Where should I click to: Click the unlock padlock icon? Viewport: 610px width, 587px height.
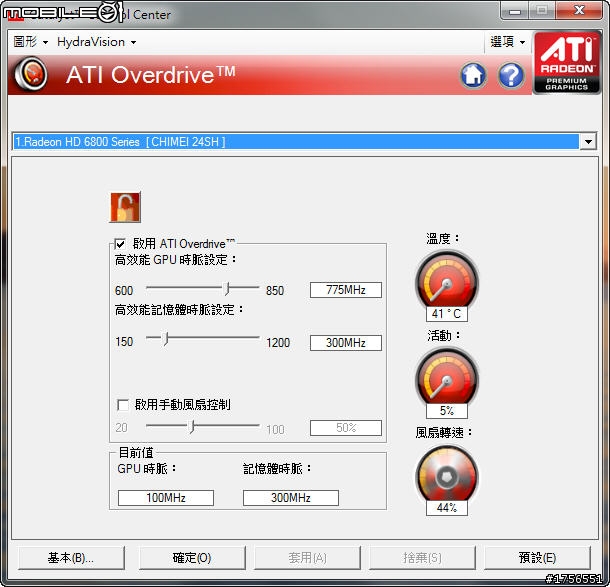(125, 207)
